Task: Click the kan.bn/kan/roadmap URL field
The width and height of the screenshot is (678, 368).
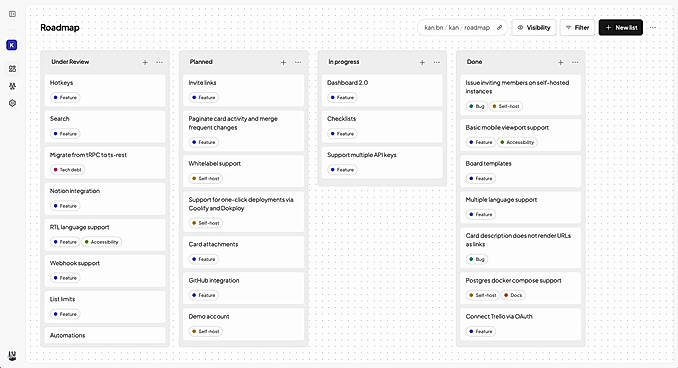Action: tap(463, 28)
